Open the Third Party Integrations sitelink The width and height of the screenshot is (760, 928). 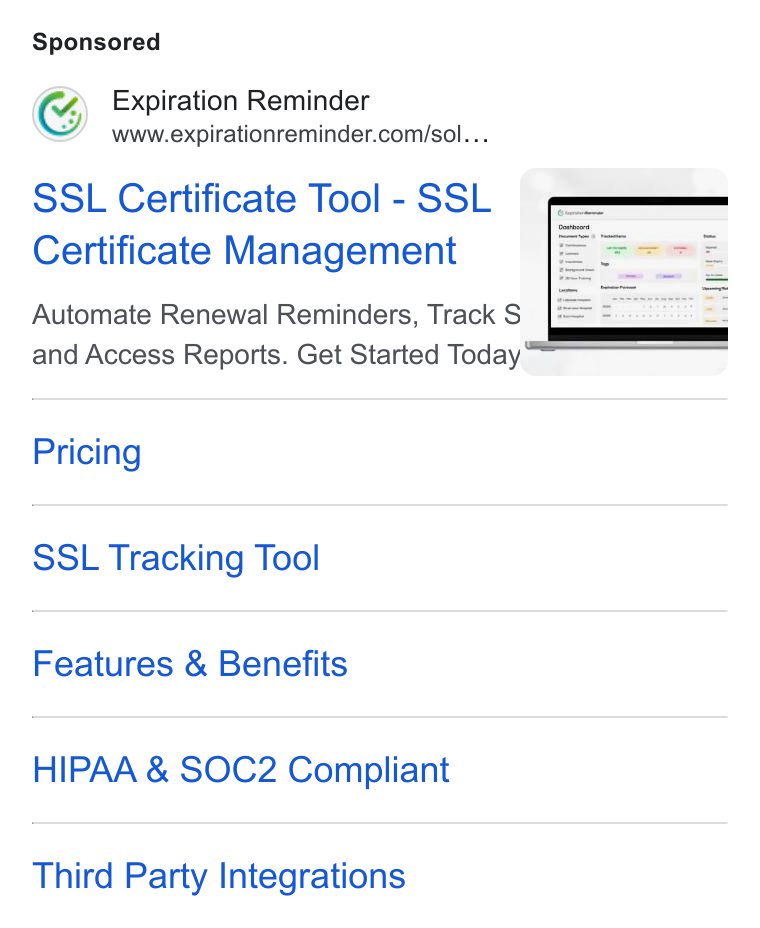click(219, 876)
